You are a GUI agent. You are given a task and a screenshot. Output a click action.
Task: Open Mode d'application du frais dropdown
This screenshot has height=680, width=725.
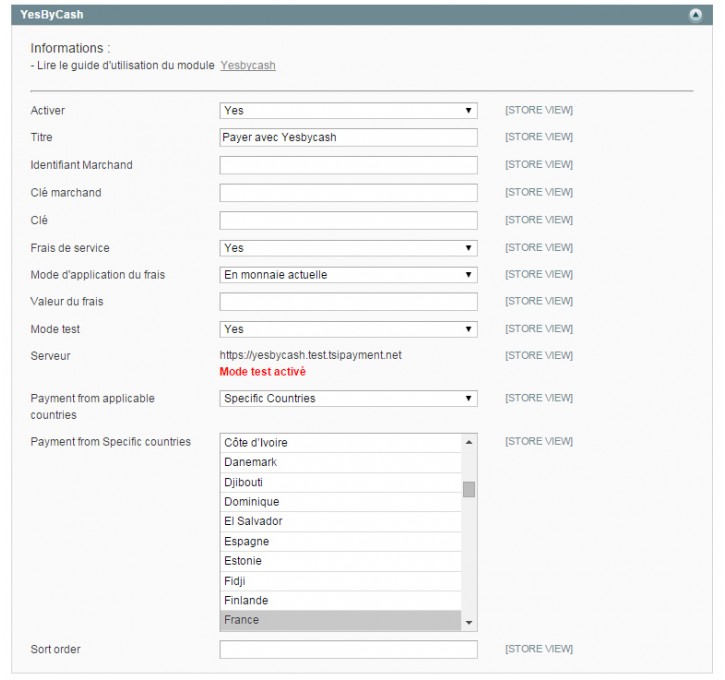coord(348,274)
